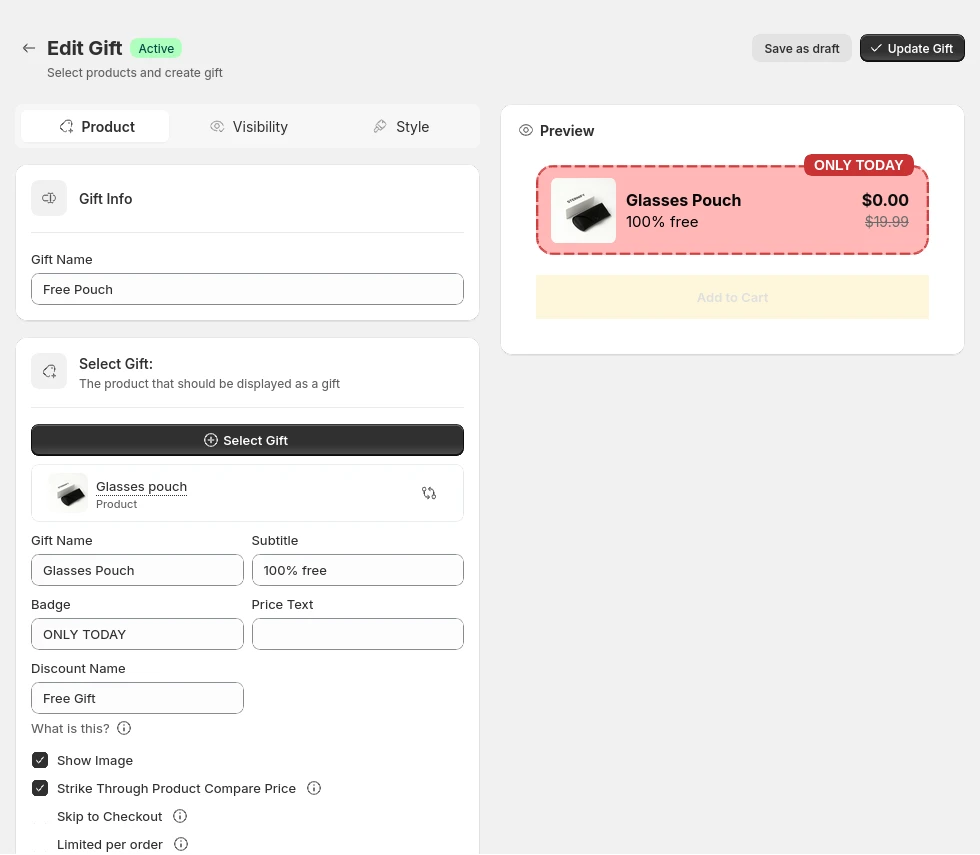
Task: Open info for Strike Through Product Compare Price
Action: 314,788
